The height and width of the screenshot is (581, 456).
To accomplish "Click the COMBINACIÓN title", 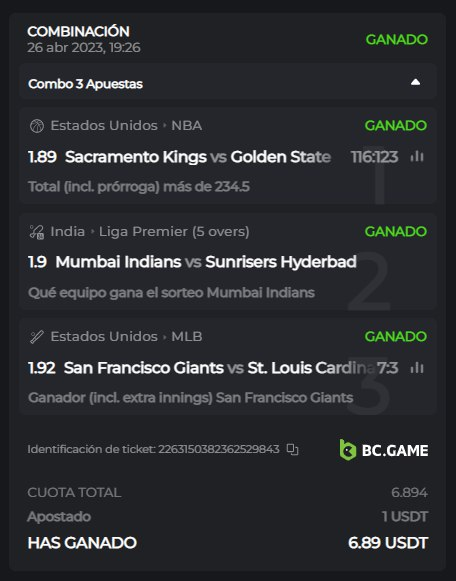I will (78, 31).
